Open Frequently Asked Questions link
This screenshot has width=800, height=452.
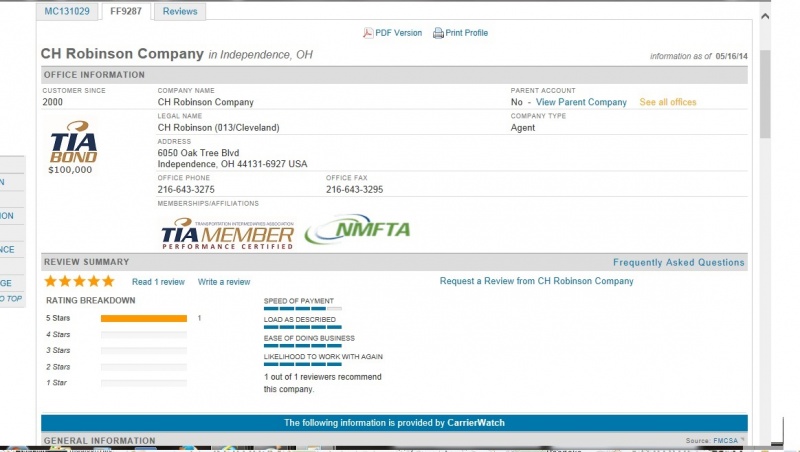679,262
